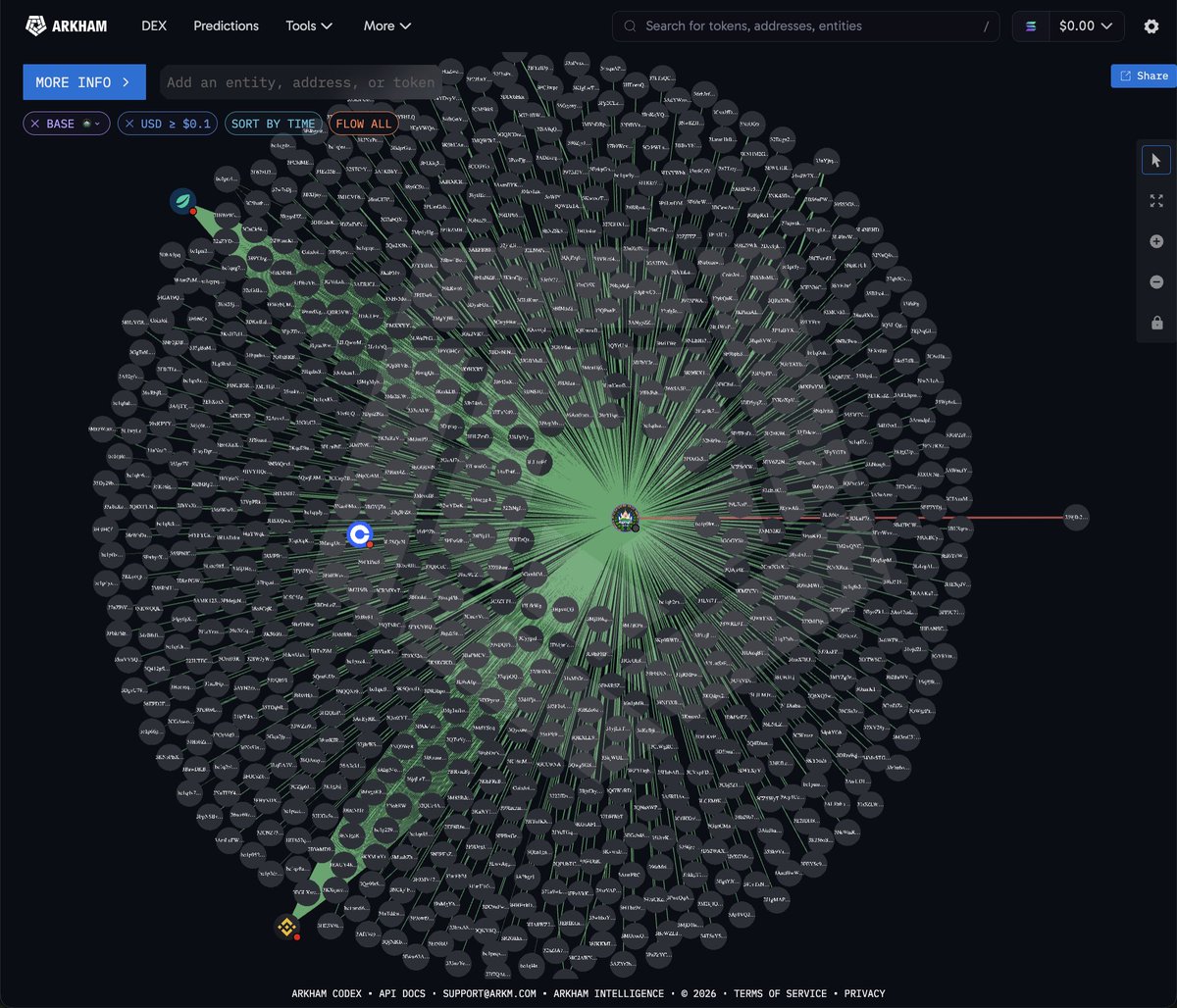1177x1008 pixels.
Task: Remove the BASE filter with its X
Action: click(35, 124)
